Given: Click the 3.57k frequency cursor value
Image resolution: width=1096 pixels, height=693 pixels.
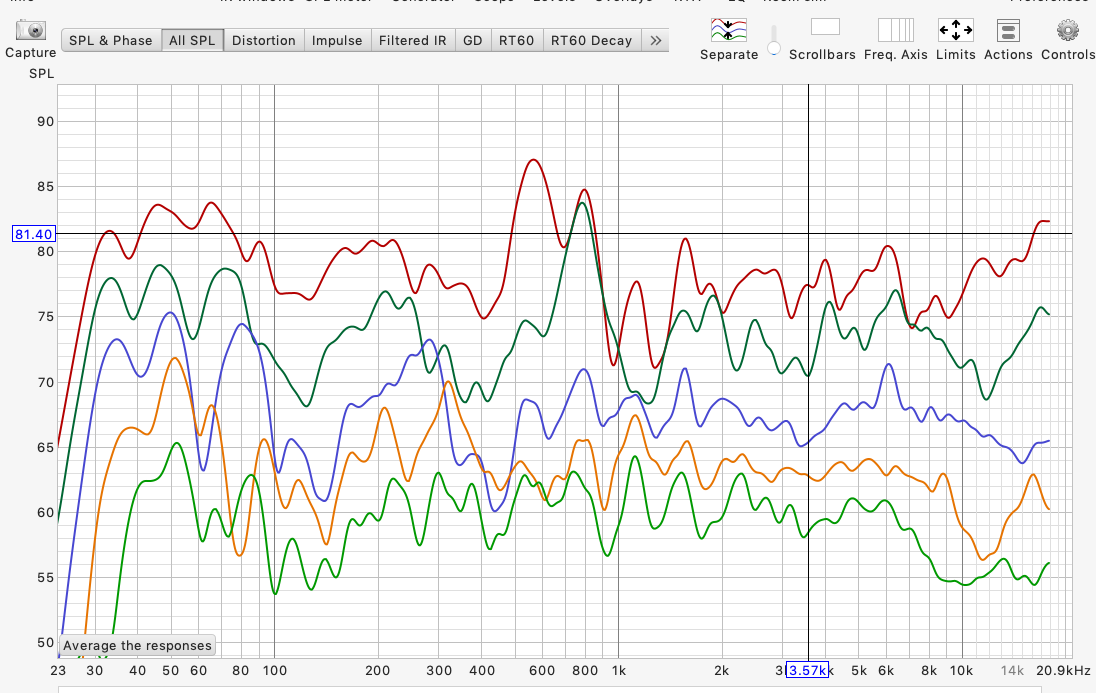Looking at the screenshot, I should (x=807, y=670).
